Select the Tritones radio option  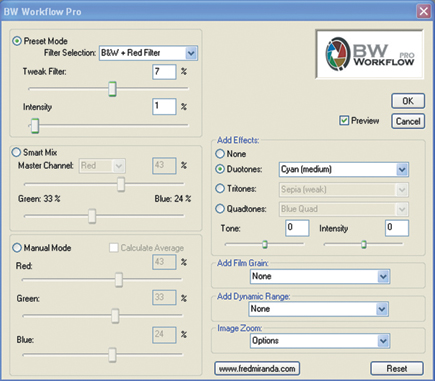coord(220,188)
